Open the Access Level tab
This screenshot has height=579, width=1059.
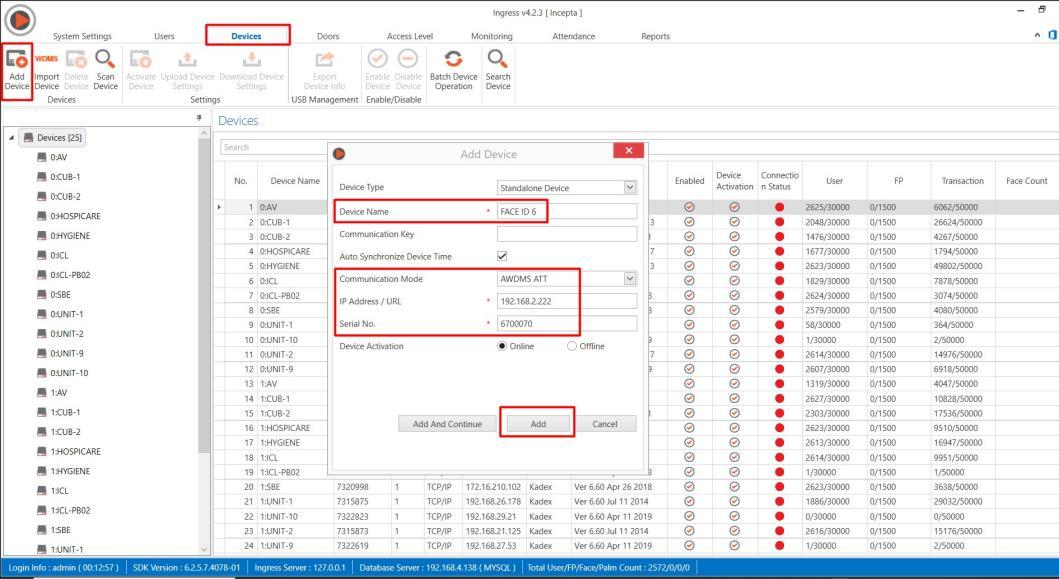410,36
